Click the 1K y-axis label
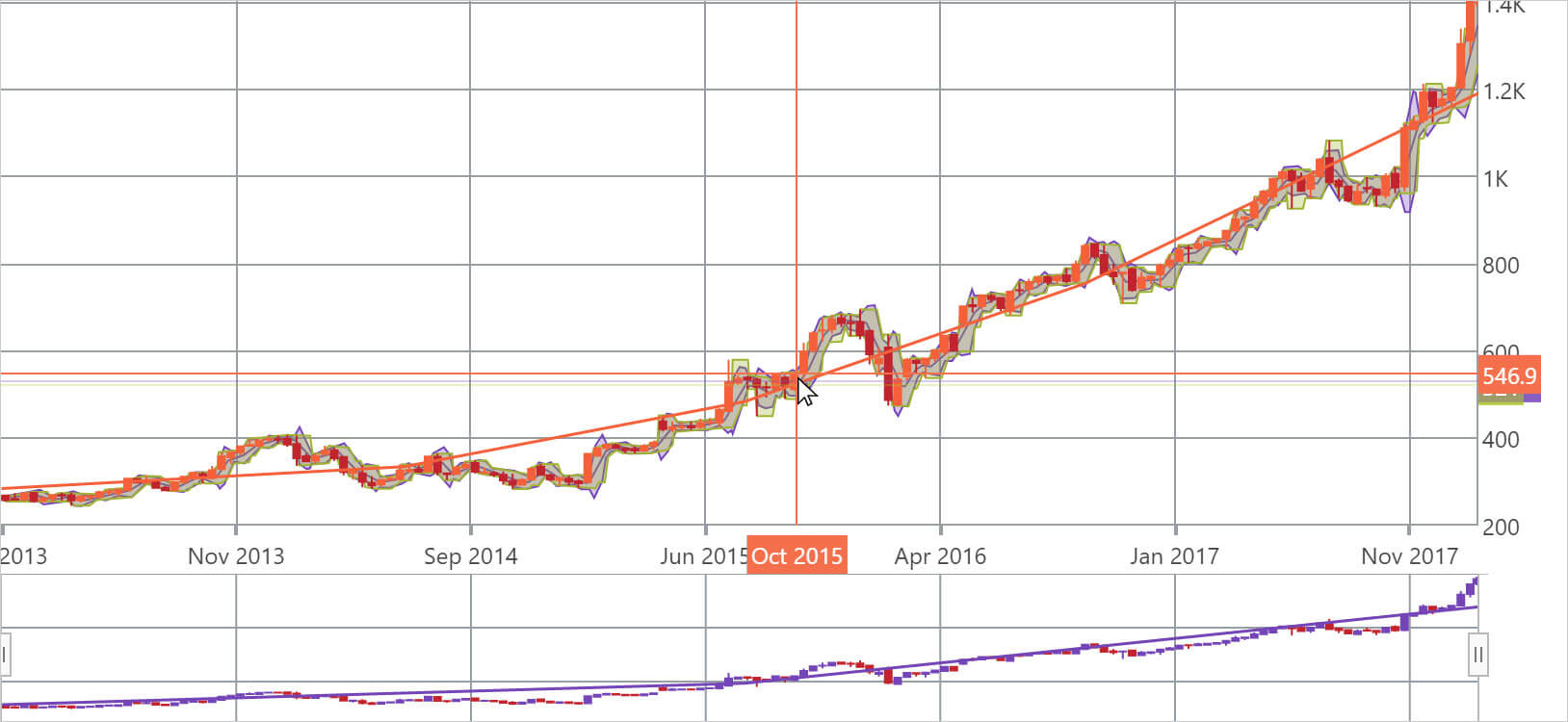The image size is (1568, 722). tap(1496, 178)
